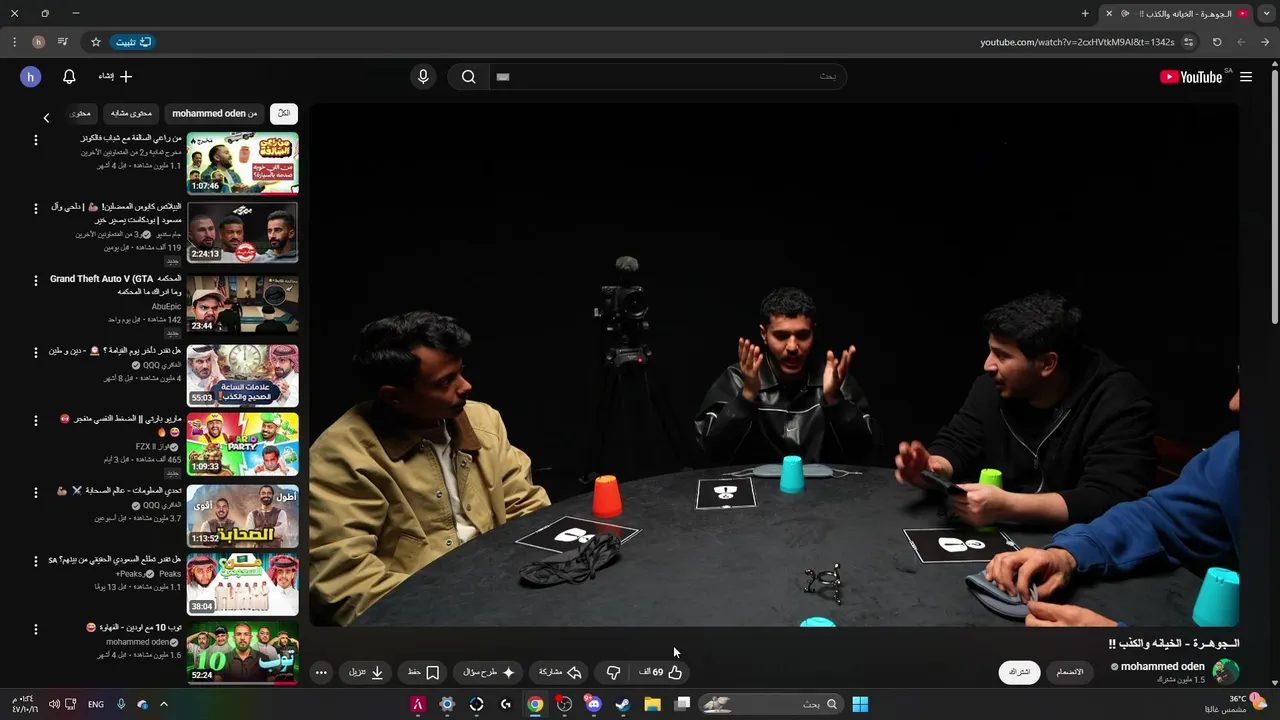Open options for the 2:24:13 video
The width and height of the screenshot is (1280, 720).
[36, 209]
